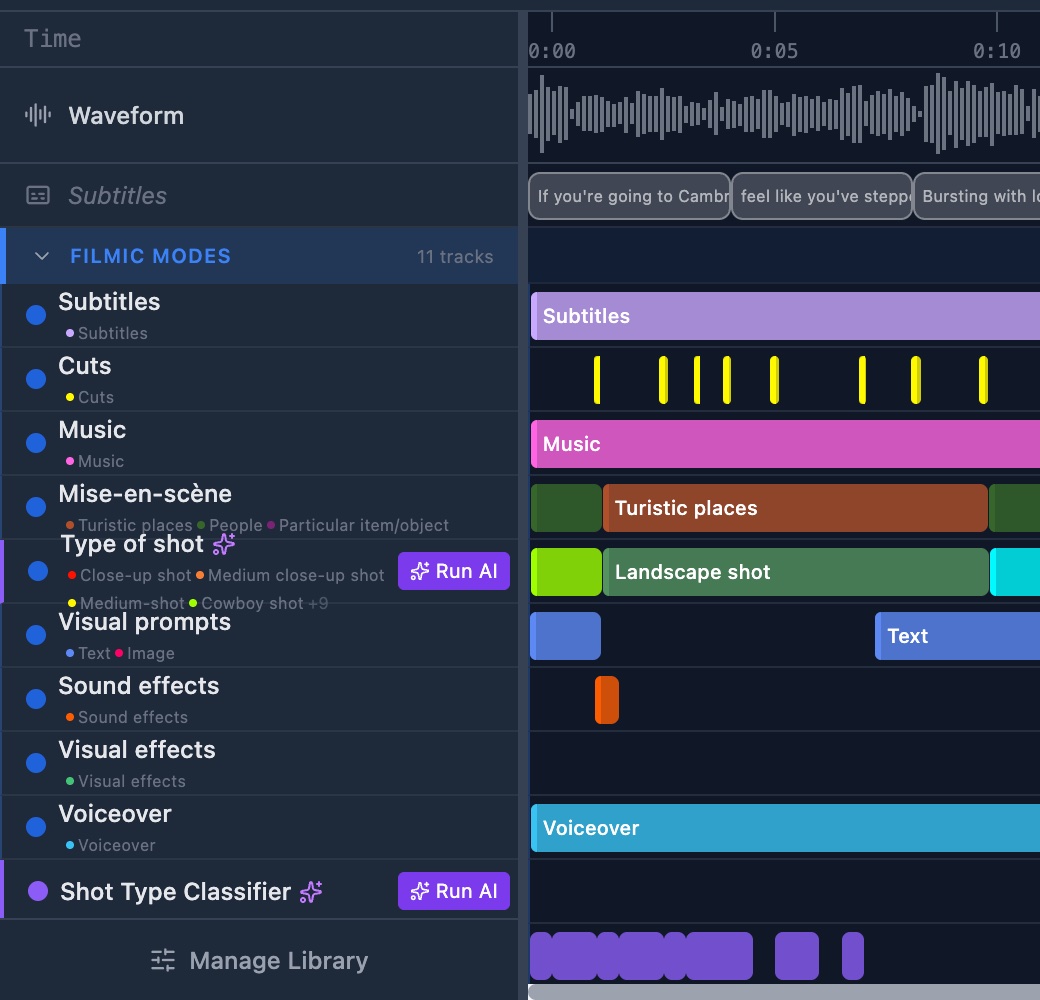This screenshot has height=1000, width=1040.
Task: Select the 'Landscape shot' timeline segment
Action: tap(796, 572)
